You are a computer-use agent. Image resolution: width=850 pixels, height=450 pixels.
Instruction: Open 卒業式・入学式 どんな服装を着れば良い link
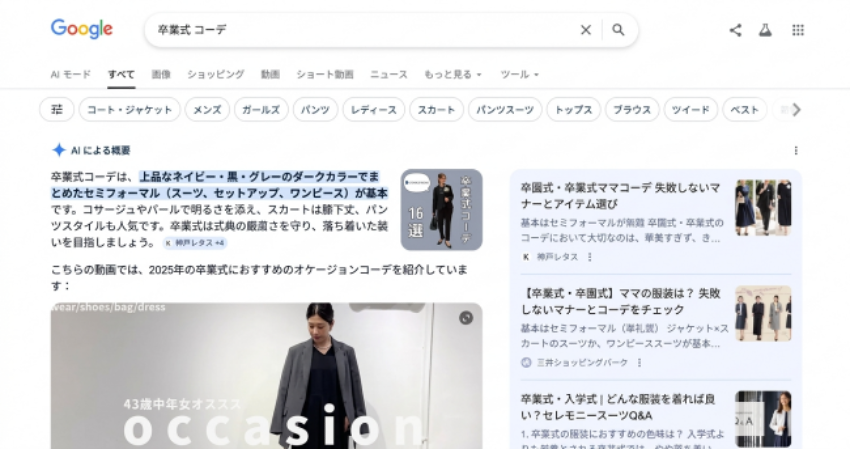(618, 407)
